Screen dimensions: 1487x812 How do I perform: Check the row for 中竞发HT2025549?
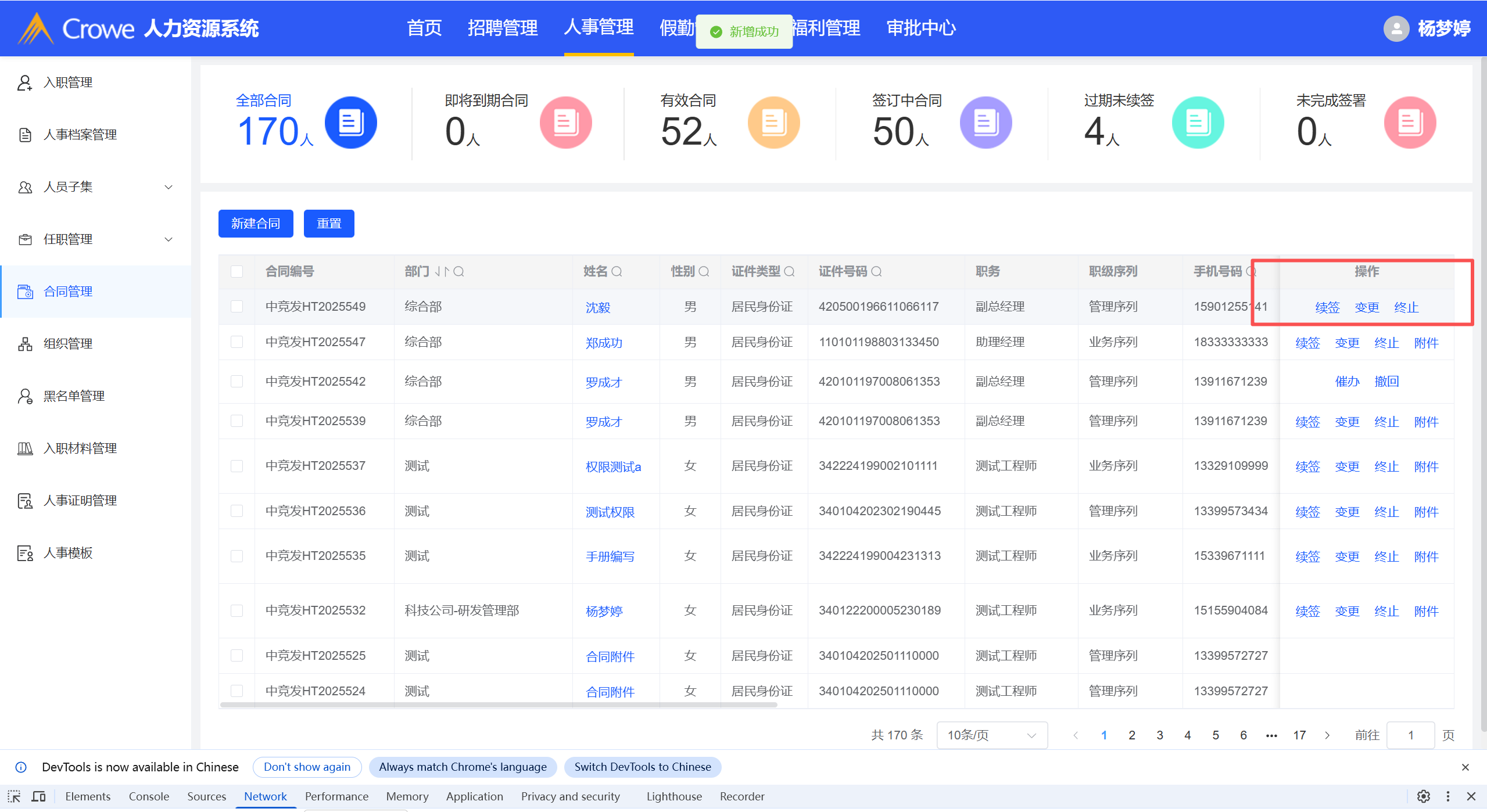tap(237, 306)
